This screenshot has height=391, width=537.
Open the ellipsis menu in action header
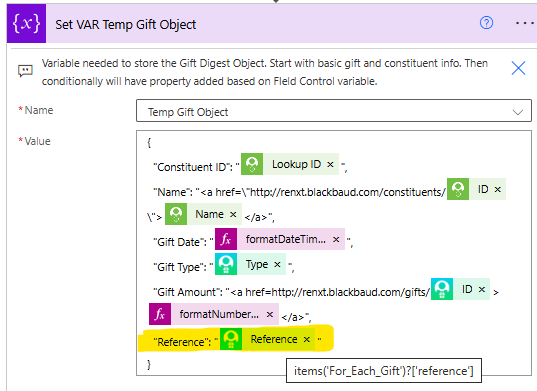(525, 23)
